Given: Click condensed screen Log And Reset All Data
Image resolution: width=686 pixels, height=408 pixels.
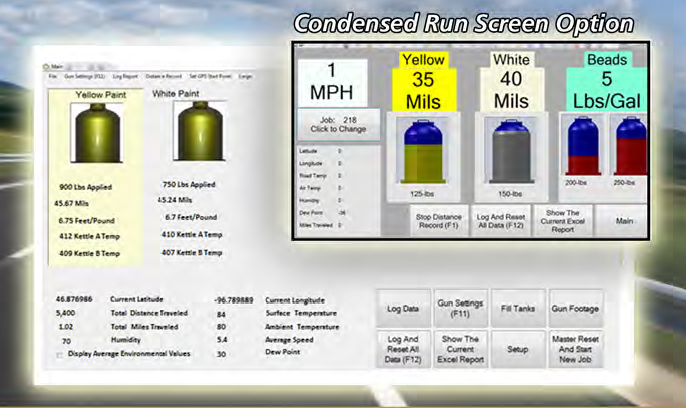Looking at the screenshot, I should click(501, 221).
